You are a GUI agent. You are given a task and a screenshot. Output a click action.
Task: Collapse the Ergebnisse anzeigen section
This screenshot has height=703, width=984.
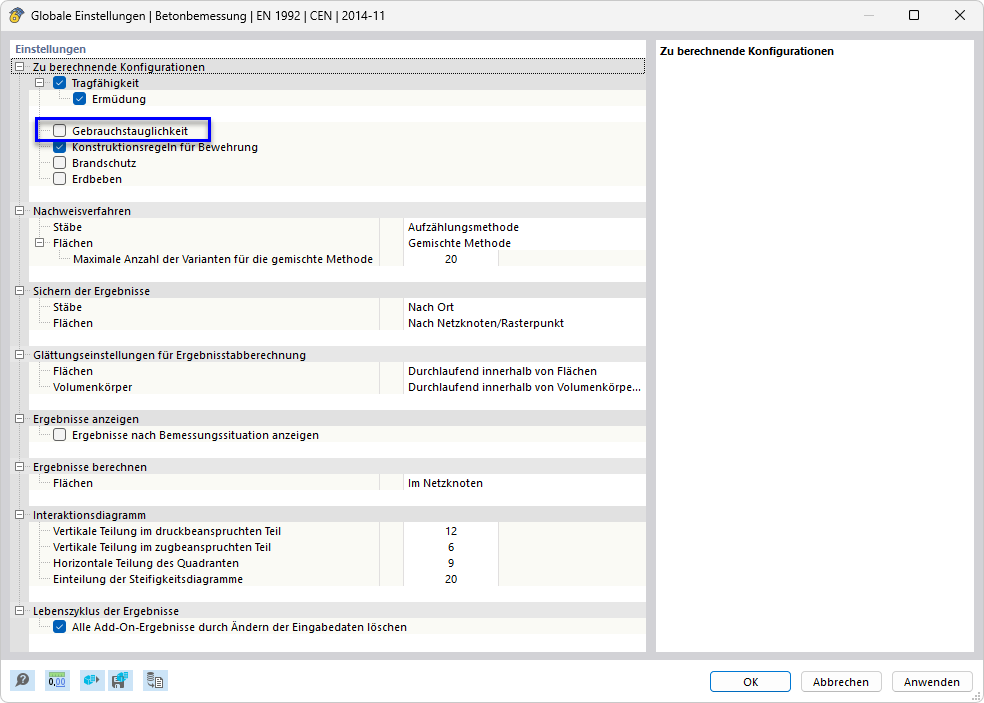click(20, 419)
